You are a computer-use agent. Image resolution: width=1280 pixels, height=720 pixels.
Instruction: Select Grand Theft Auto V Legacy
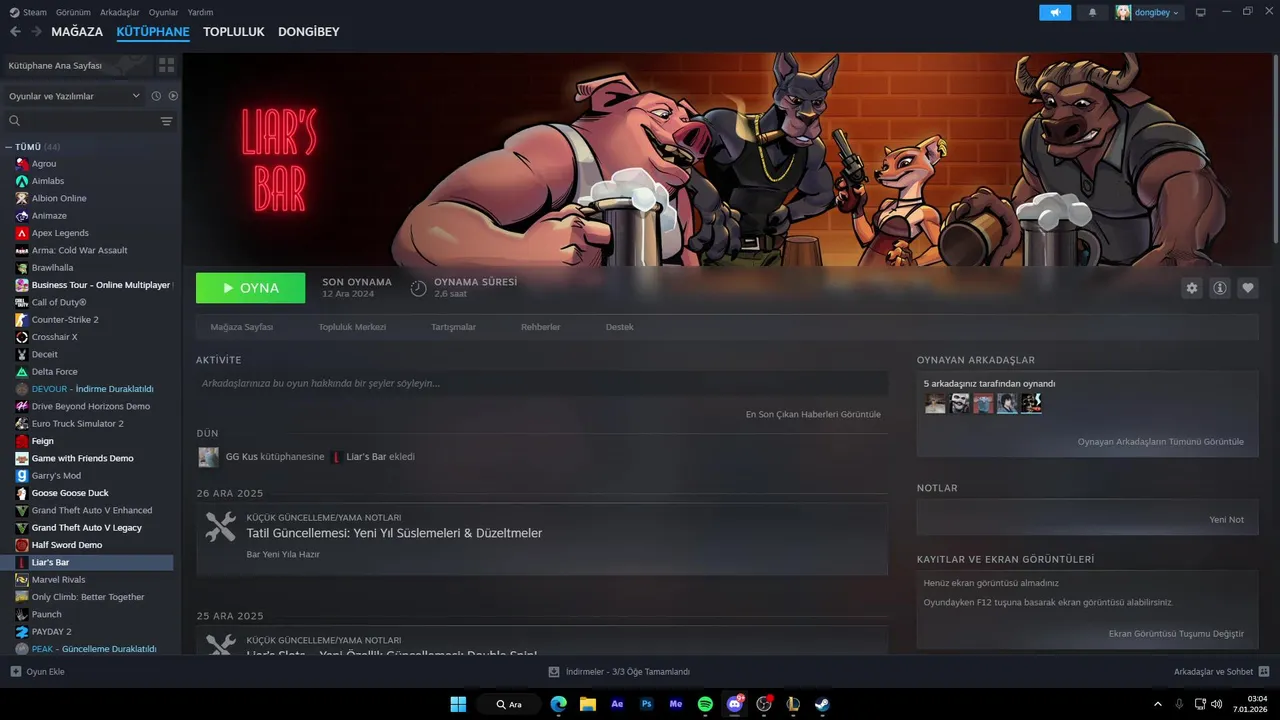[x=87, y=528]
